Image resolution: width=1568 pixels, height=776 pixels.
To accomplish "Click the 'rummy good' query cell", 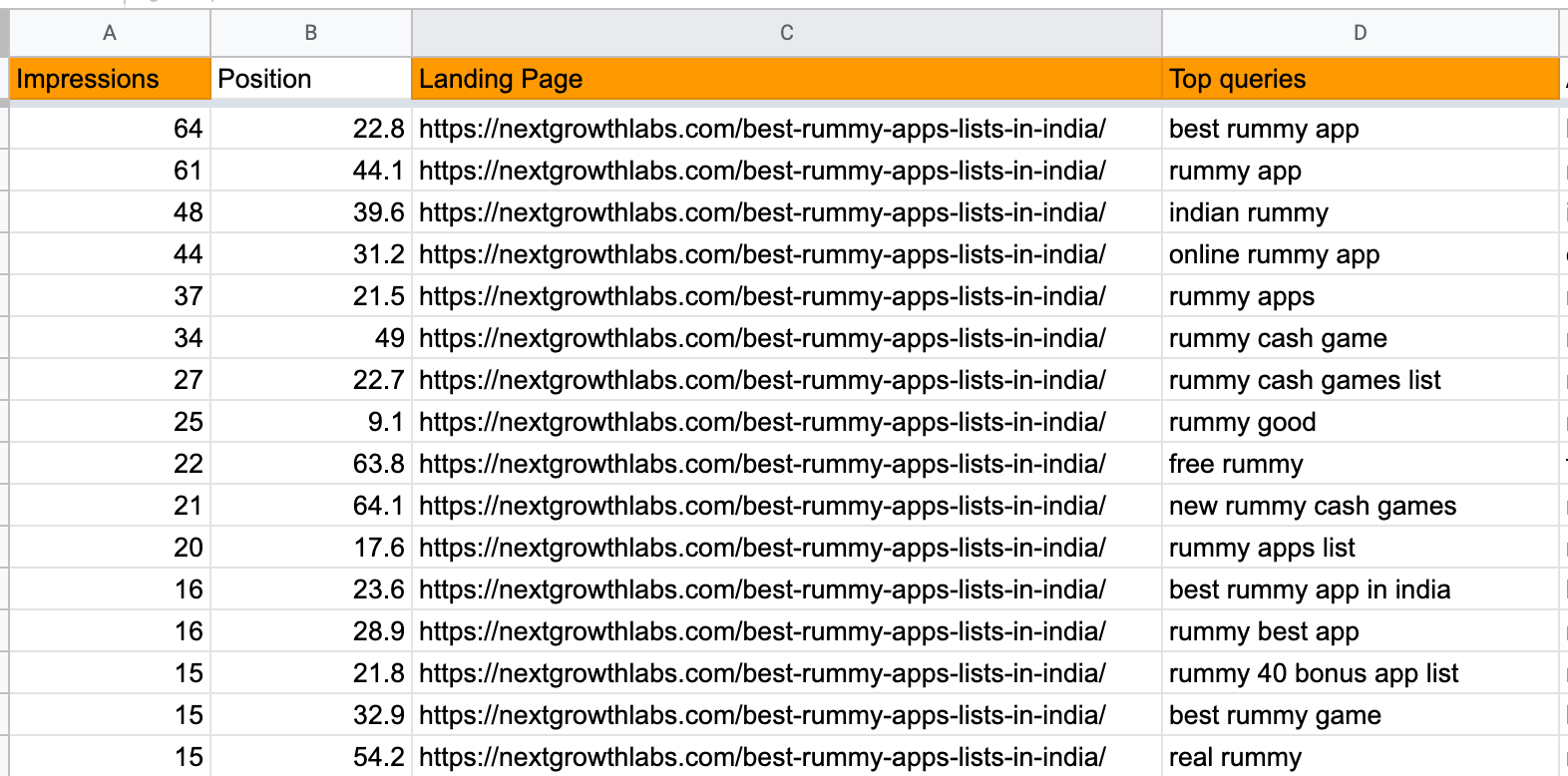I will click(x=1361, y=422).
